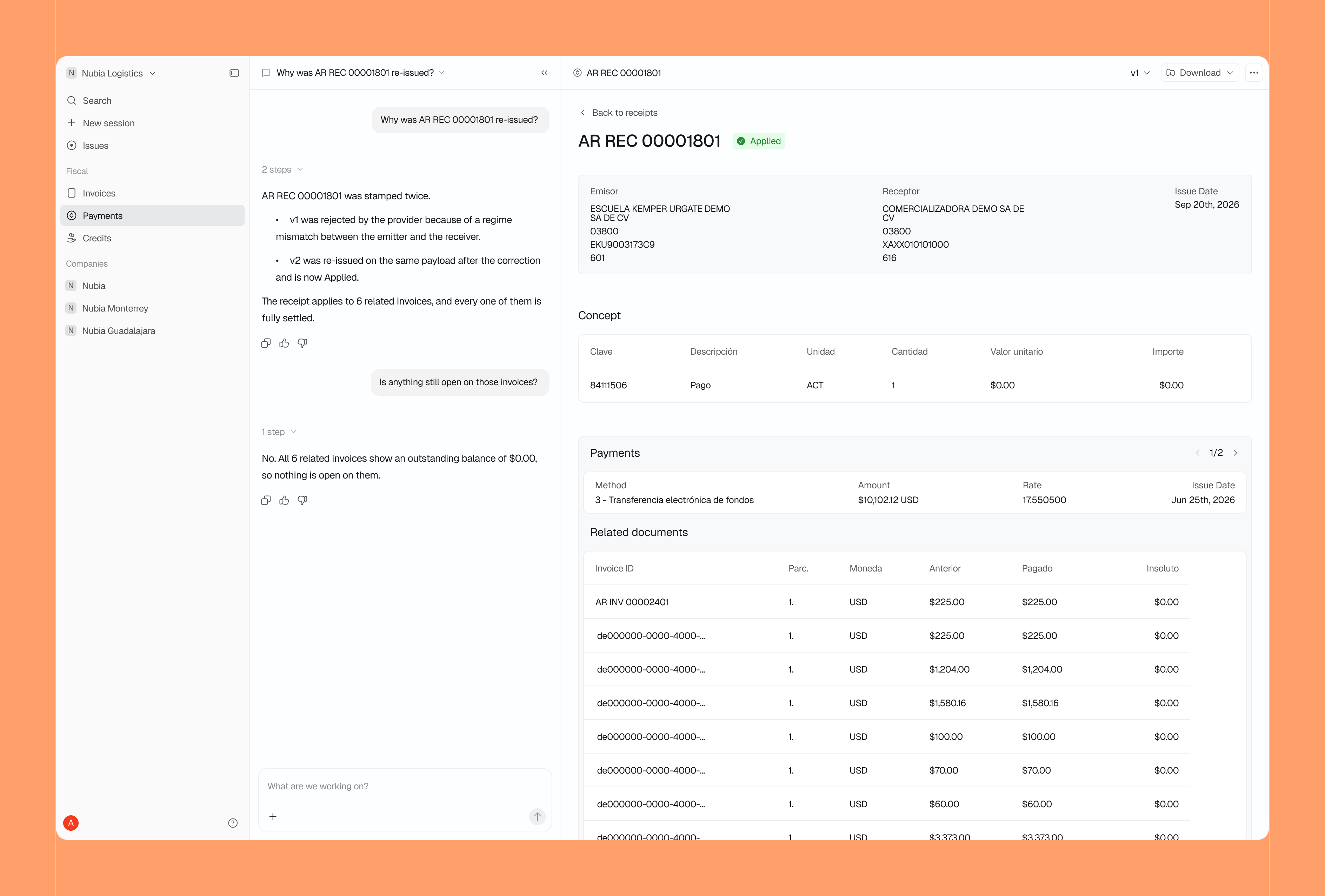Open the help question-mark icon
The image size is (1325, 896).
pos(233,822)
